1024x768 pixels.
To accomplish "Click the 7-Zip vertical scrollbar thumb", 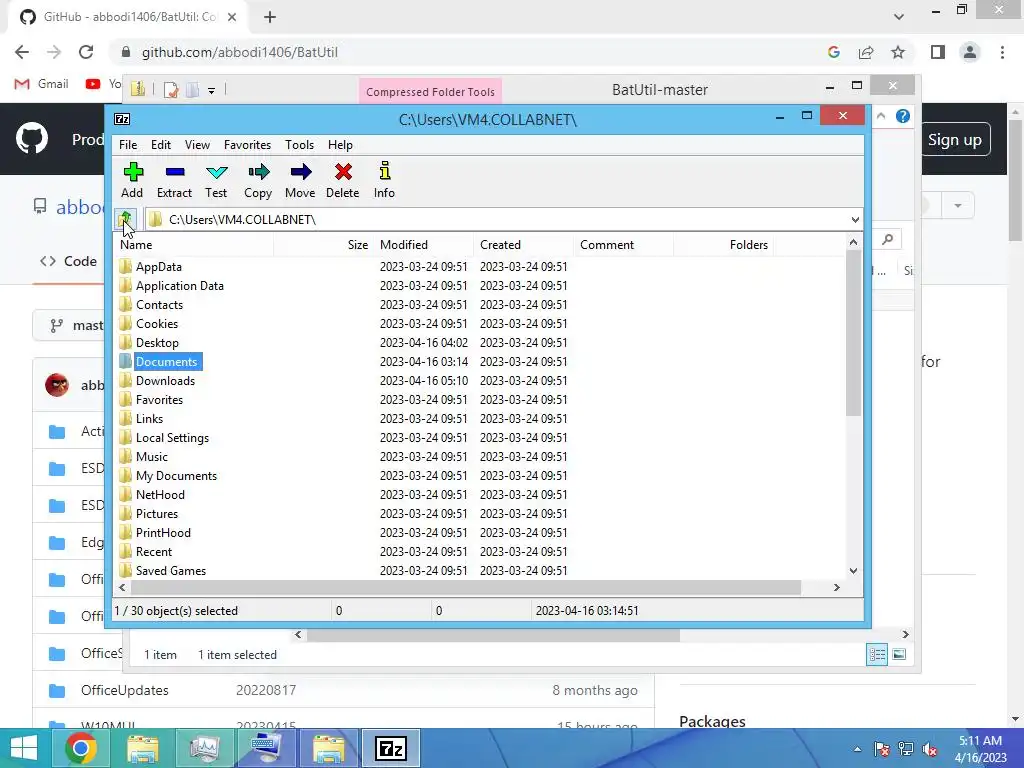I will pyautogui.click(x=854, y=333).
